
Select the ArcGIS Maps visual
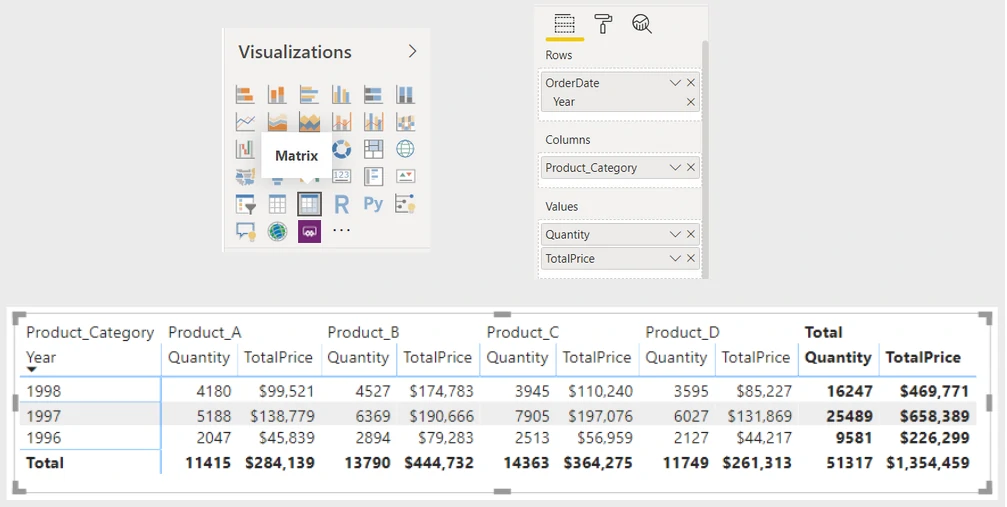[x=277, y=231]
